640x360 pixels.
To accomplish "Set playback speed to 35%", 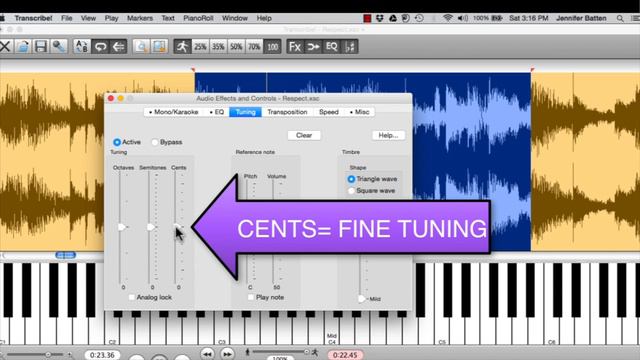I will pyautogui.click(x=218, y=47).
